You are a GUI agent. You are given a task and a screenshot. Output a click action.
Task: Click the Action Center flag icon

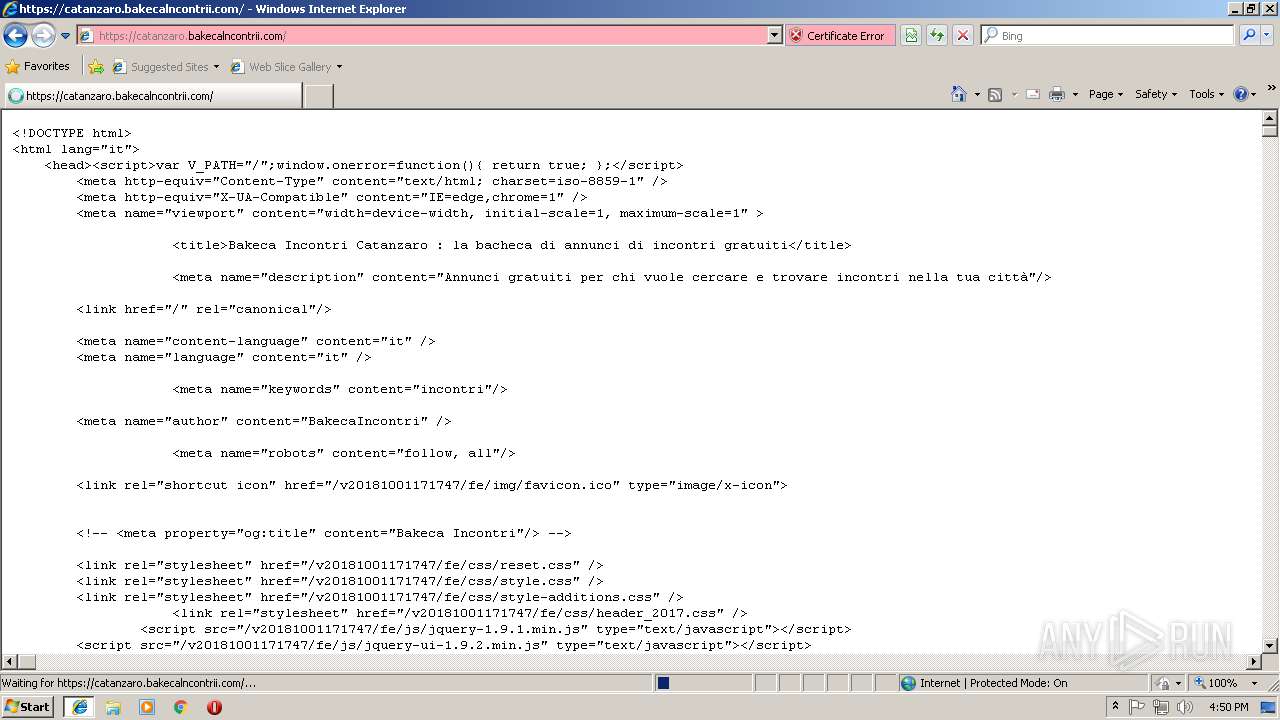tap(1138, 707)
